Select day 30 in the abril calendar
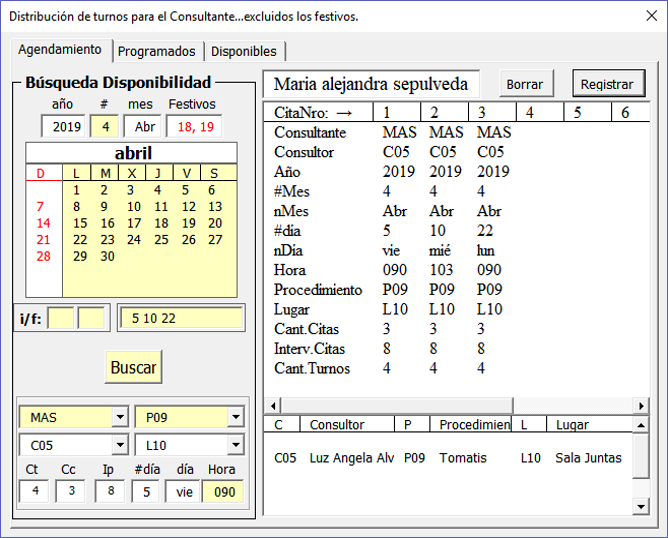The height and width of the screenshot is (538, 668). pos(107,256)
